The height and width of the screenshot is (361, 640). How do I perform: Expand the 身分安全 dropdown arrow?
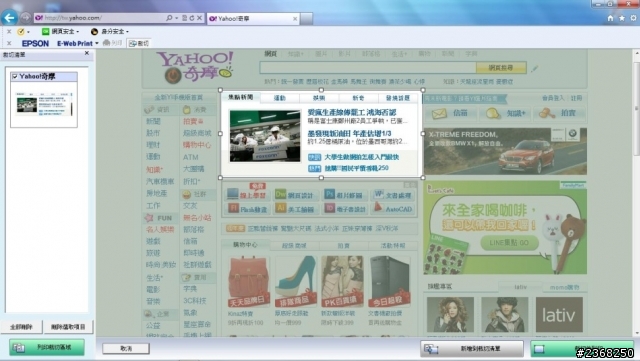coord(127,31)
